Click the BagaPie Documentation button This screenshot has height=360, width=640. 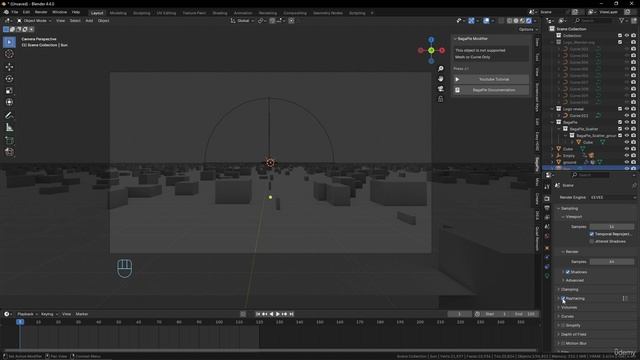click(491, 90)
